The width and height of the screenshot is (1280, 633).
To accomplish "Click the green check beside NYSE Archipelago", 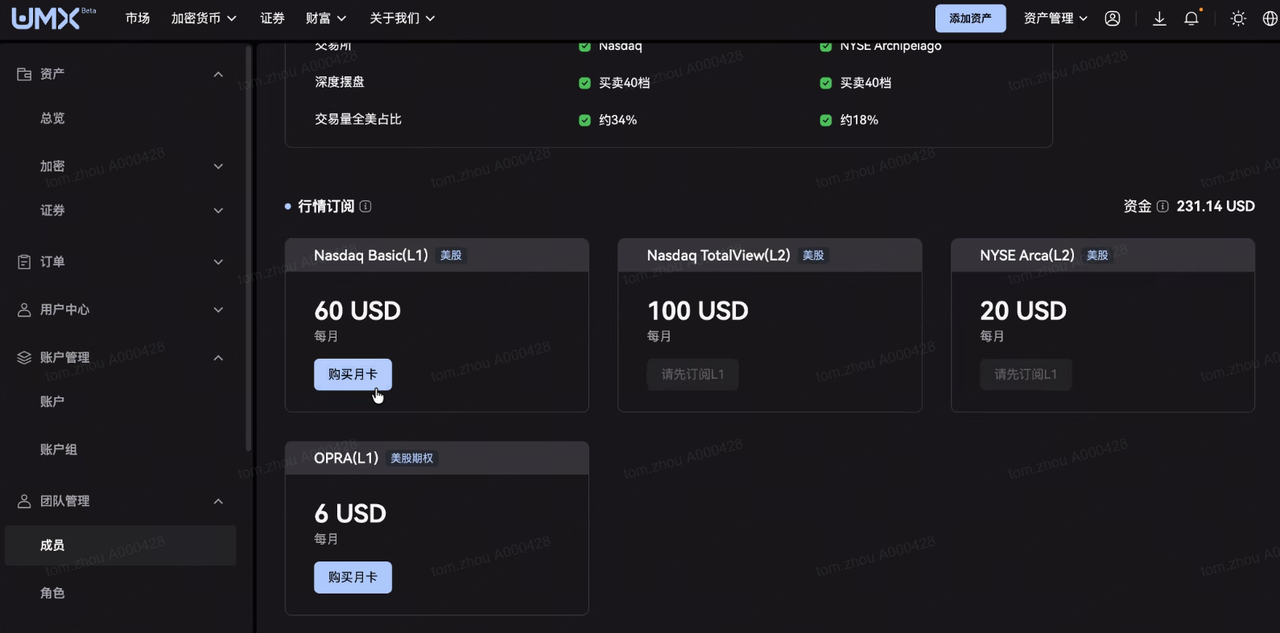I will [x=826, y=46].
